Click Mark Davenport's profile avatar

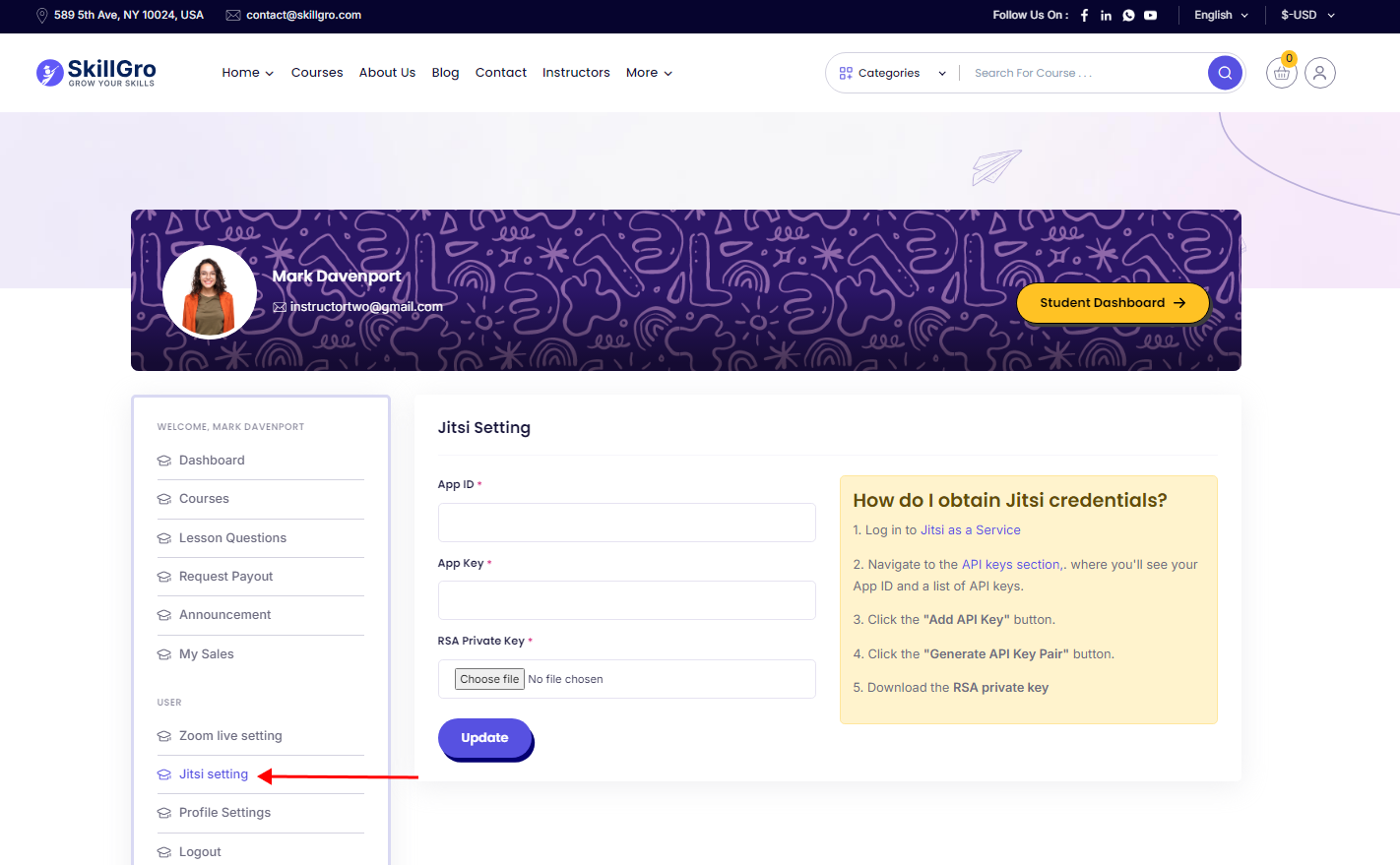pyautogui.click(x=210, y=292)
